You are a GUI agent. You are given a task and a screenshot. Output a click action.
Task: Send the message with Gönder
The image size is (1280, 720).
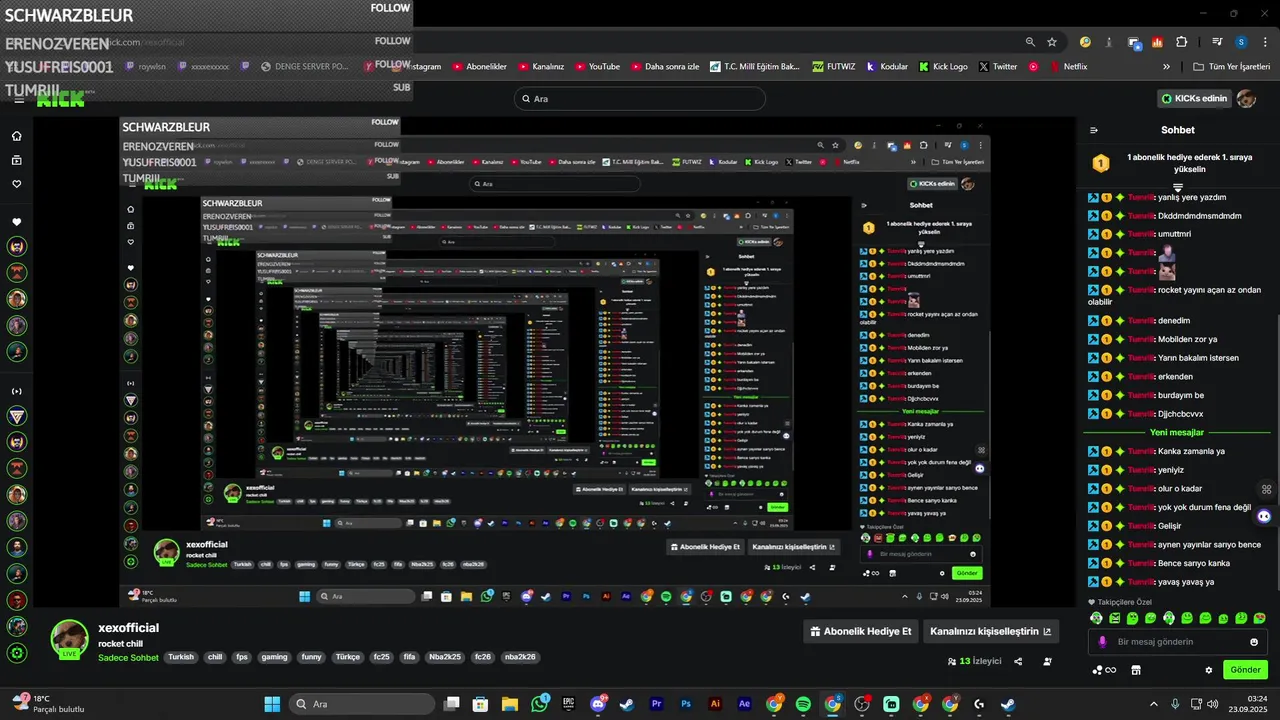click(1245, 670)
